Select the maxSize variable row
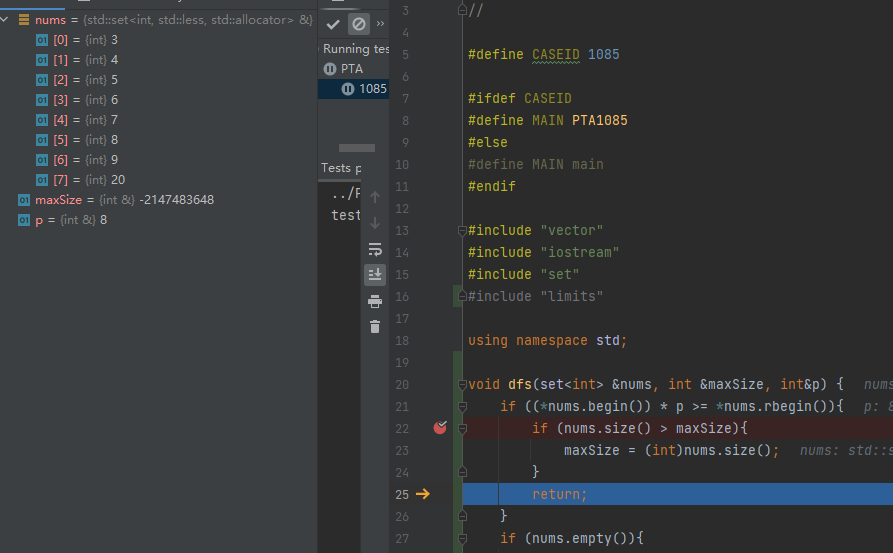The height and width of the screenshot is (553, 893). tap(158, 200)
